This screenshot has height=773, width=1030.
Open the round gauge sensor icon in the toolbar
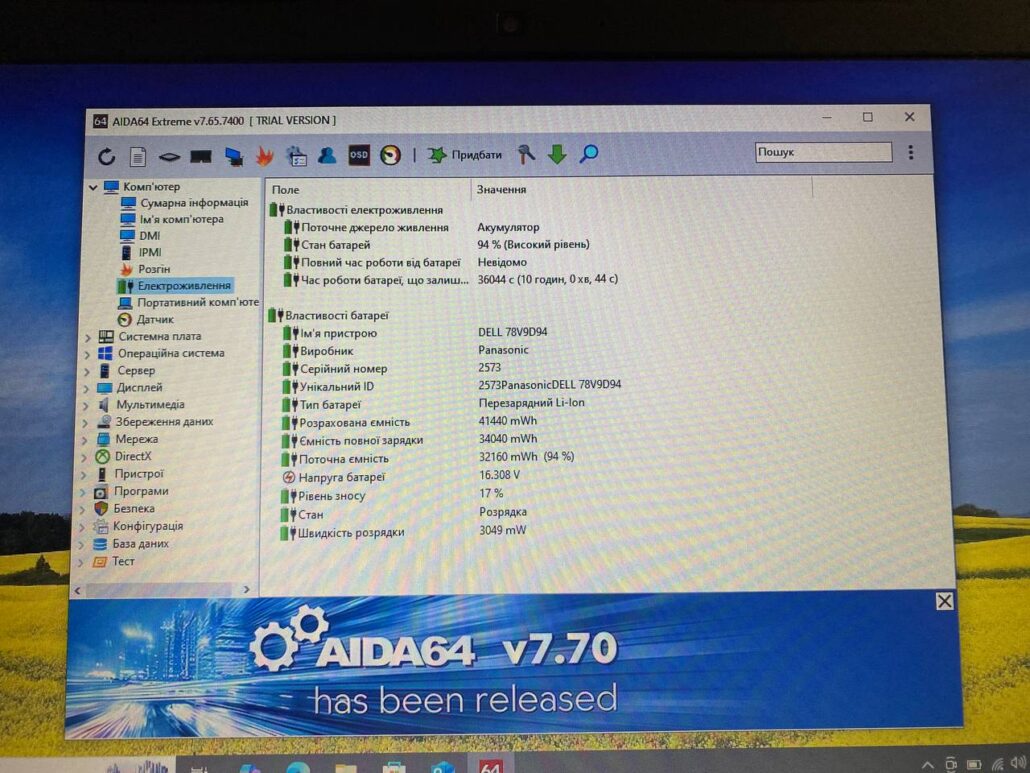(x=390, y=155)
